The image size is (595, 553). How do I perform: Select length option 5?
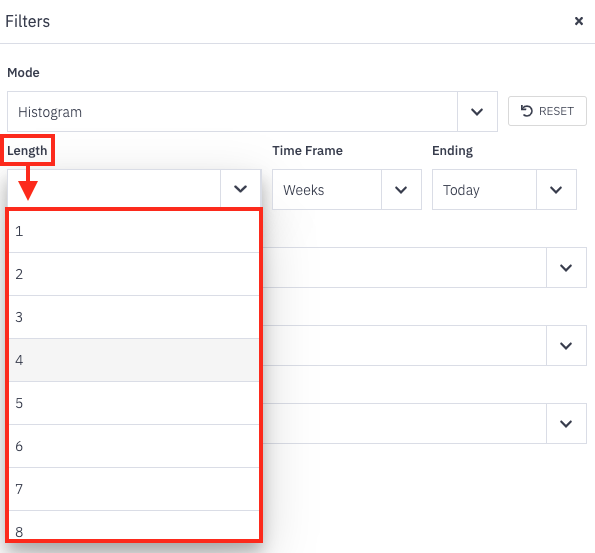[134, 403]
